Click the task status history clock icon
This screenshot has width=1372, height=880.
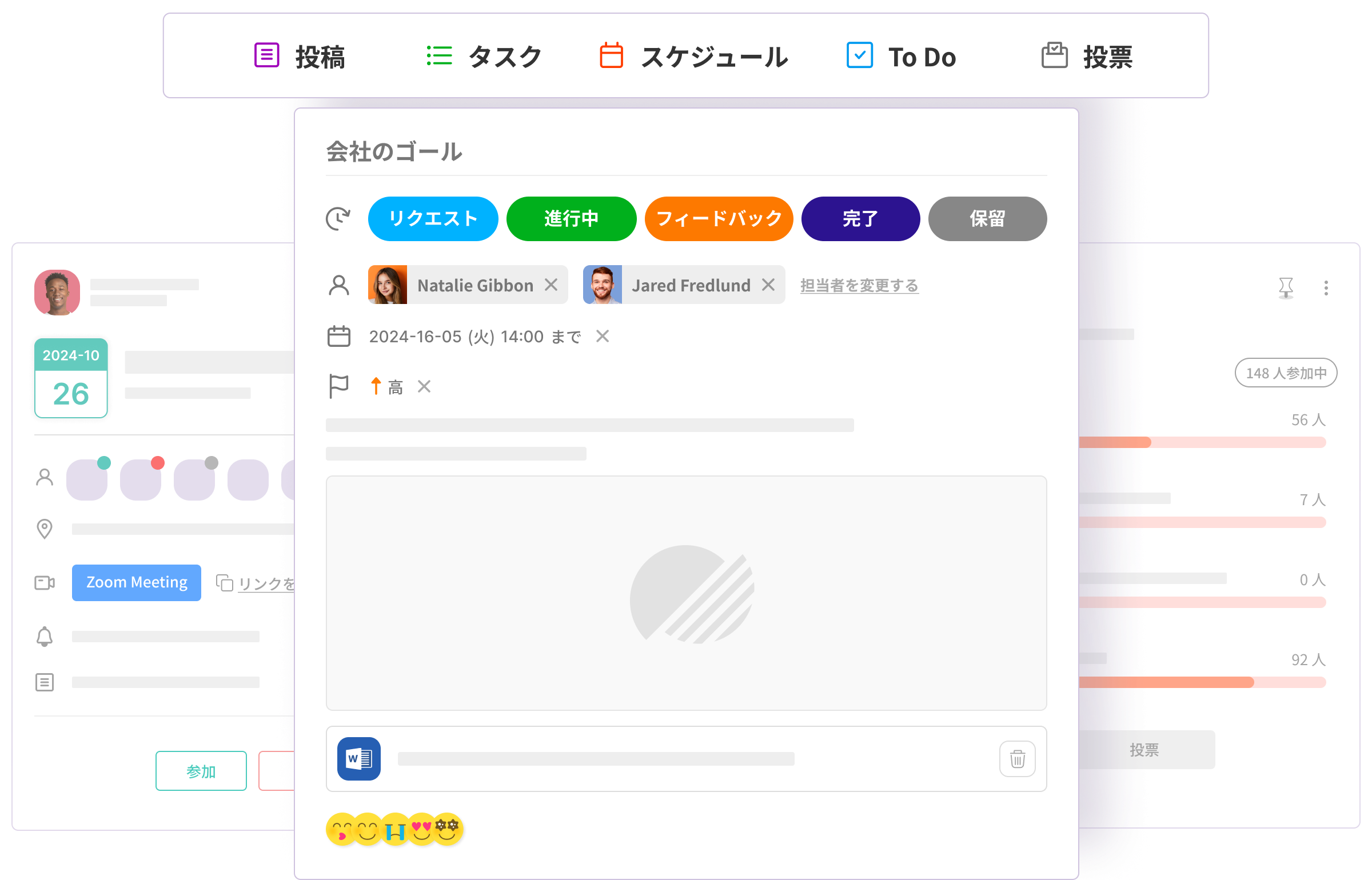[338, 219]
